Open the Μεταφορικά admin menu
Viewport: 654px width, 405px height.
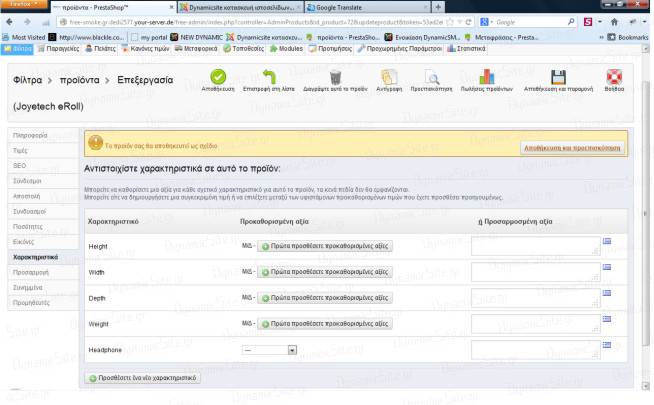click(x=196, y=49)
